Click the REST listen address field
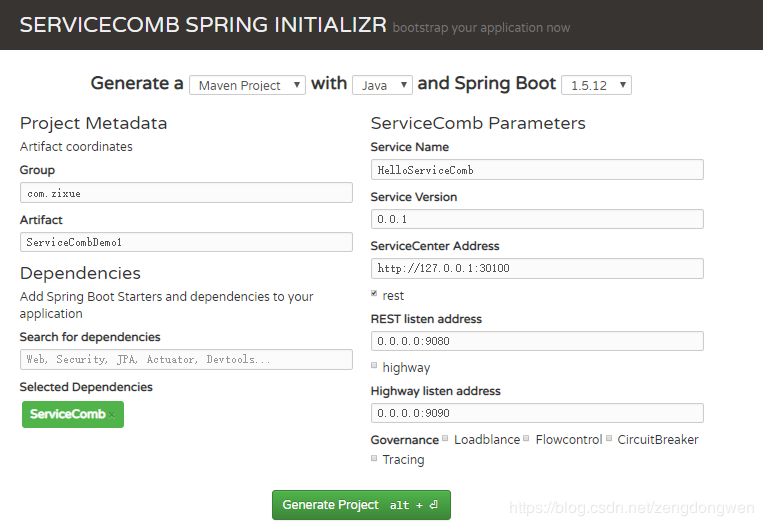This screenshot has height=526, width=763. pos(537,341)
